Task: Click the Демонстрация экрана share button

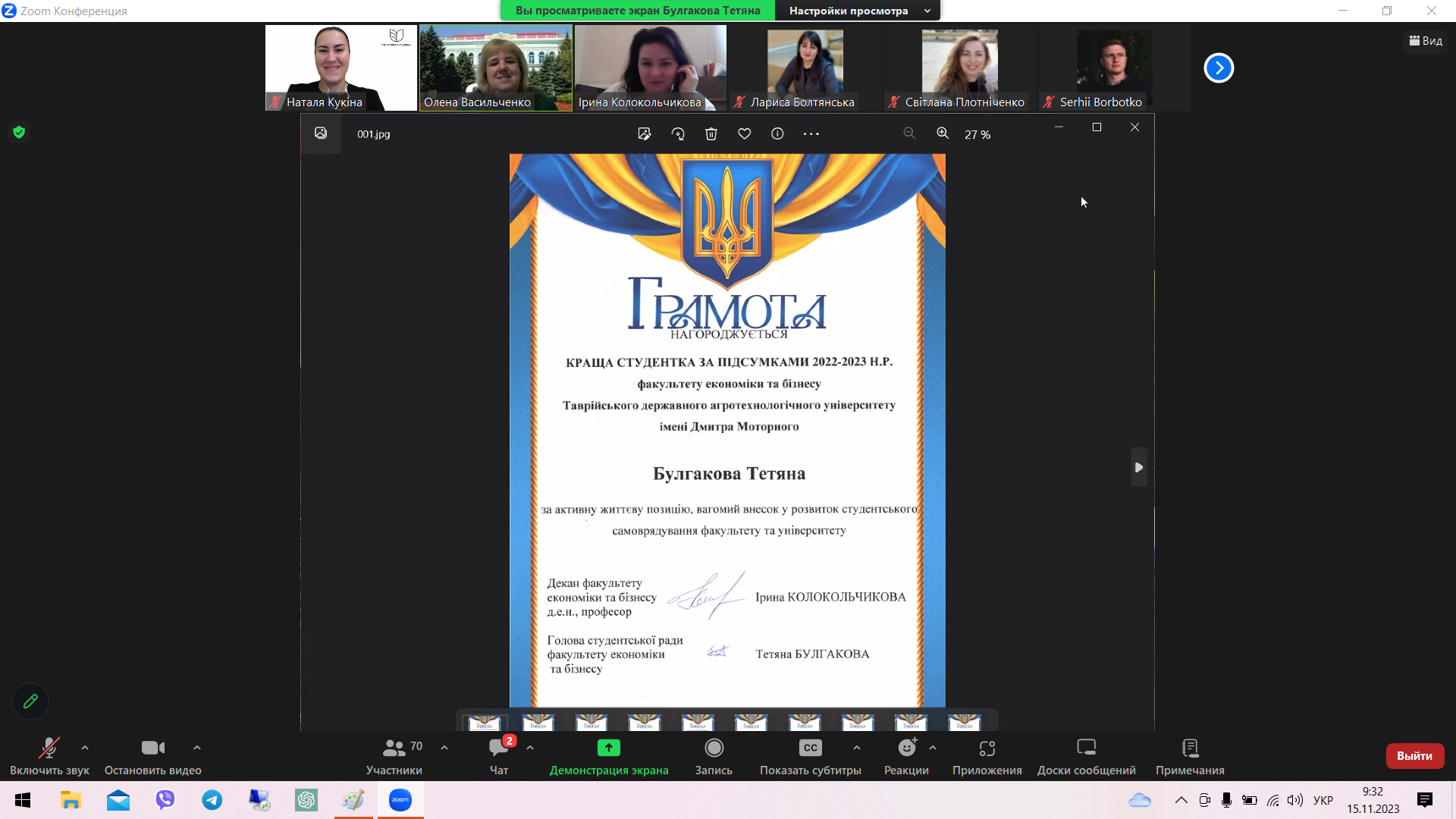Action: 608,748
